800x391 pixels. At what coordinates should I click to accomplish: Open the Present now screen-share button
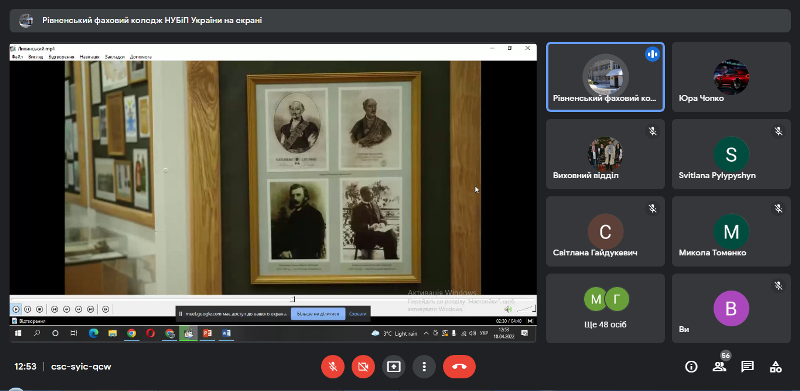coord(394,366)
